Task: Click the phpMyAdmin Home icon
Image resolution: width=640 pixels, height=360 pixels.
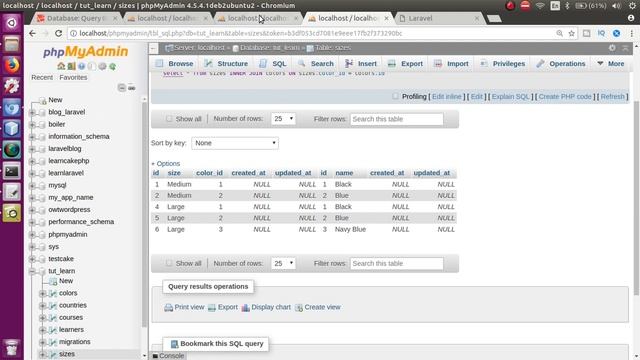Action: coord(61,66)
